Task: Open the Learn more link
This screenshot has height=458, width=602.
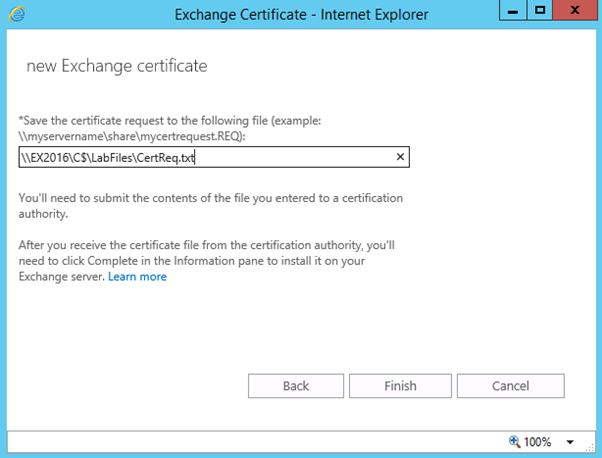Action: (x=137, y=276)
